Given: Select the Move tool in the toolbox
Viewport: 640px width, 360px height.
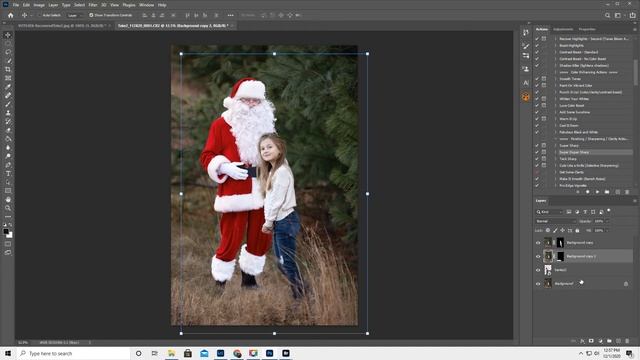Looking at the screenshot, I should click(x=8, y=35).
